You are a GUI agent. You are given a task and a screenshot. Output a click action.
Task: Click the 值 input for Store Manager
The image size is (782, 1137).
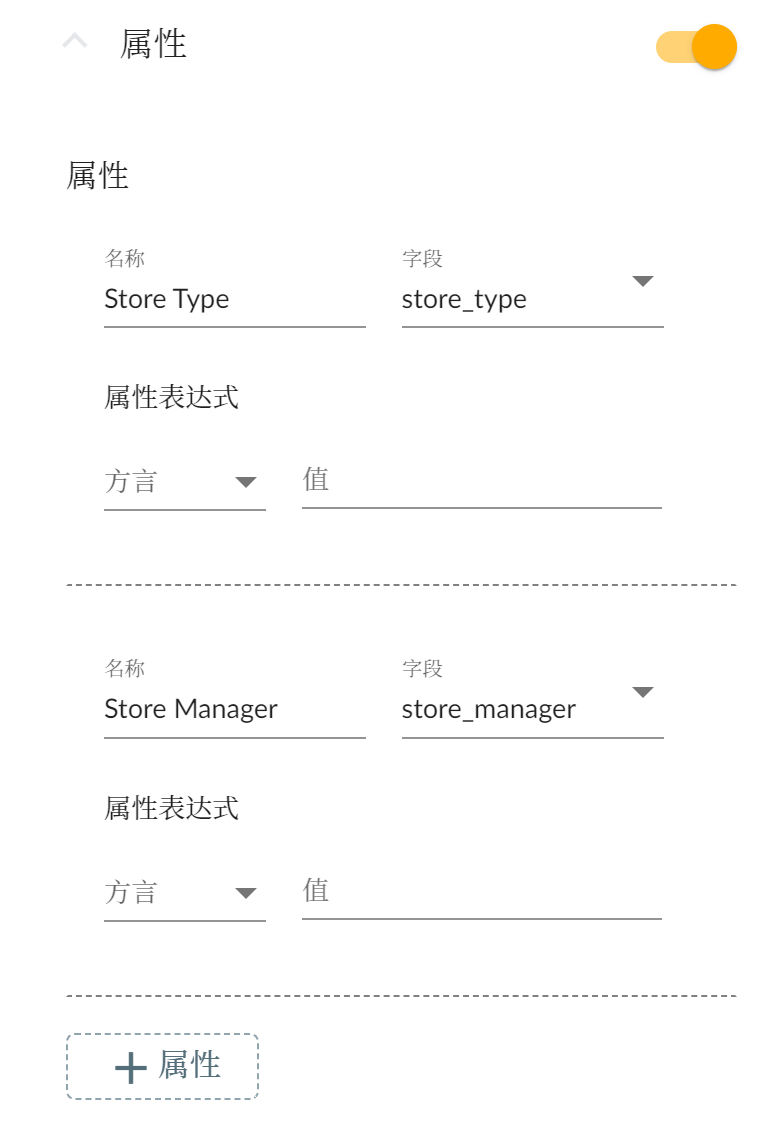click(x=481, y=891)
